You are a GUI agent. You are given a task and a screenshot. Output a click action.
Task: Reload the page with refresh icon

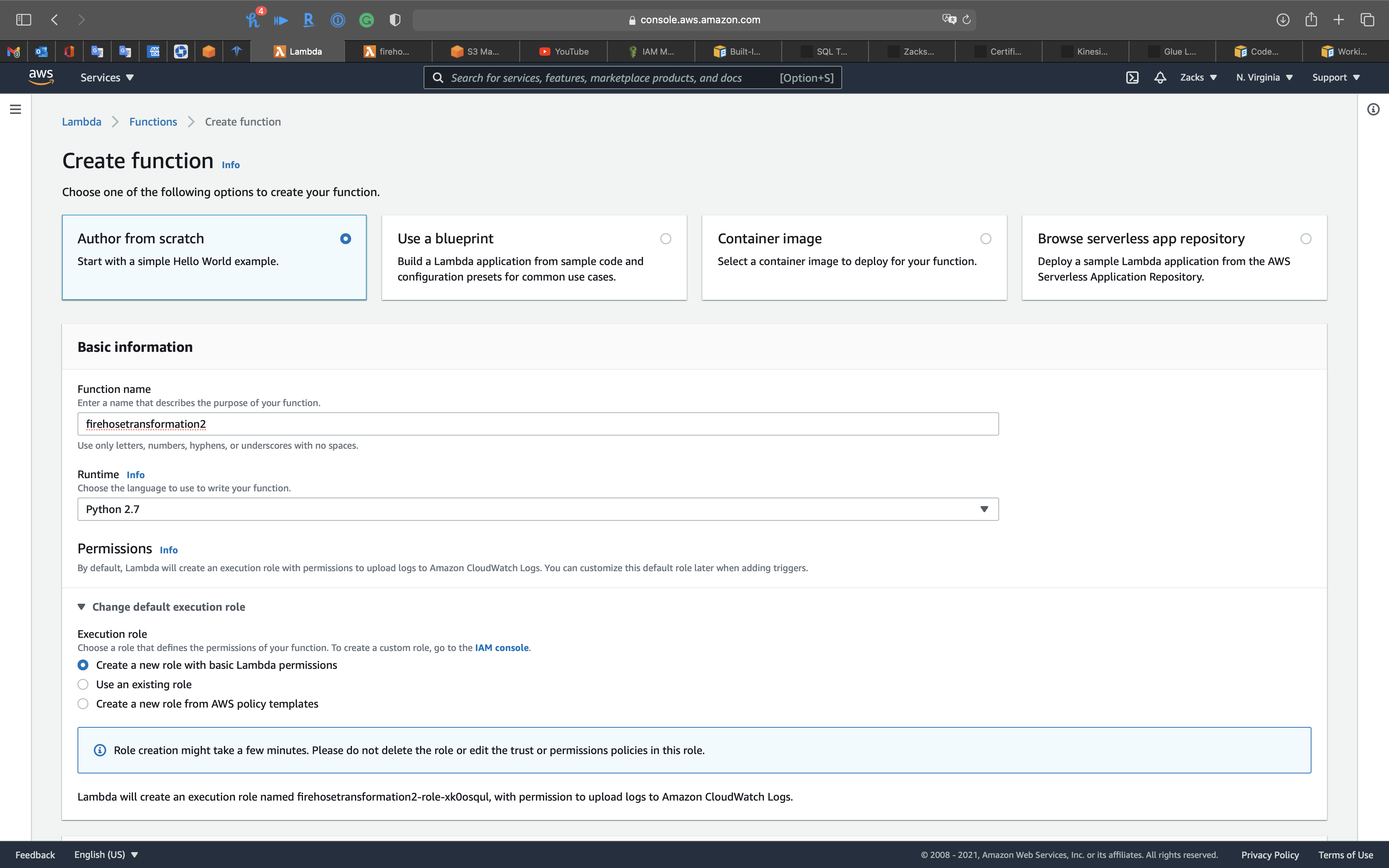[967, 19]
